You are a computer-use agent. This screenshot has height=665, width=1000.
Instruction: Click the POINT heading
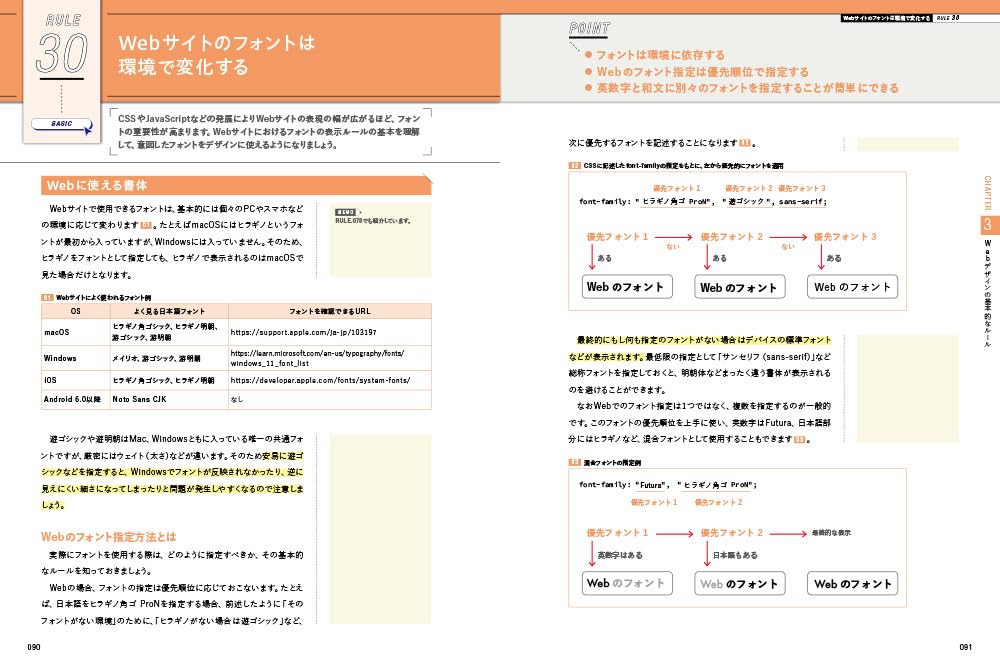[x=589, y=29]
